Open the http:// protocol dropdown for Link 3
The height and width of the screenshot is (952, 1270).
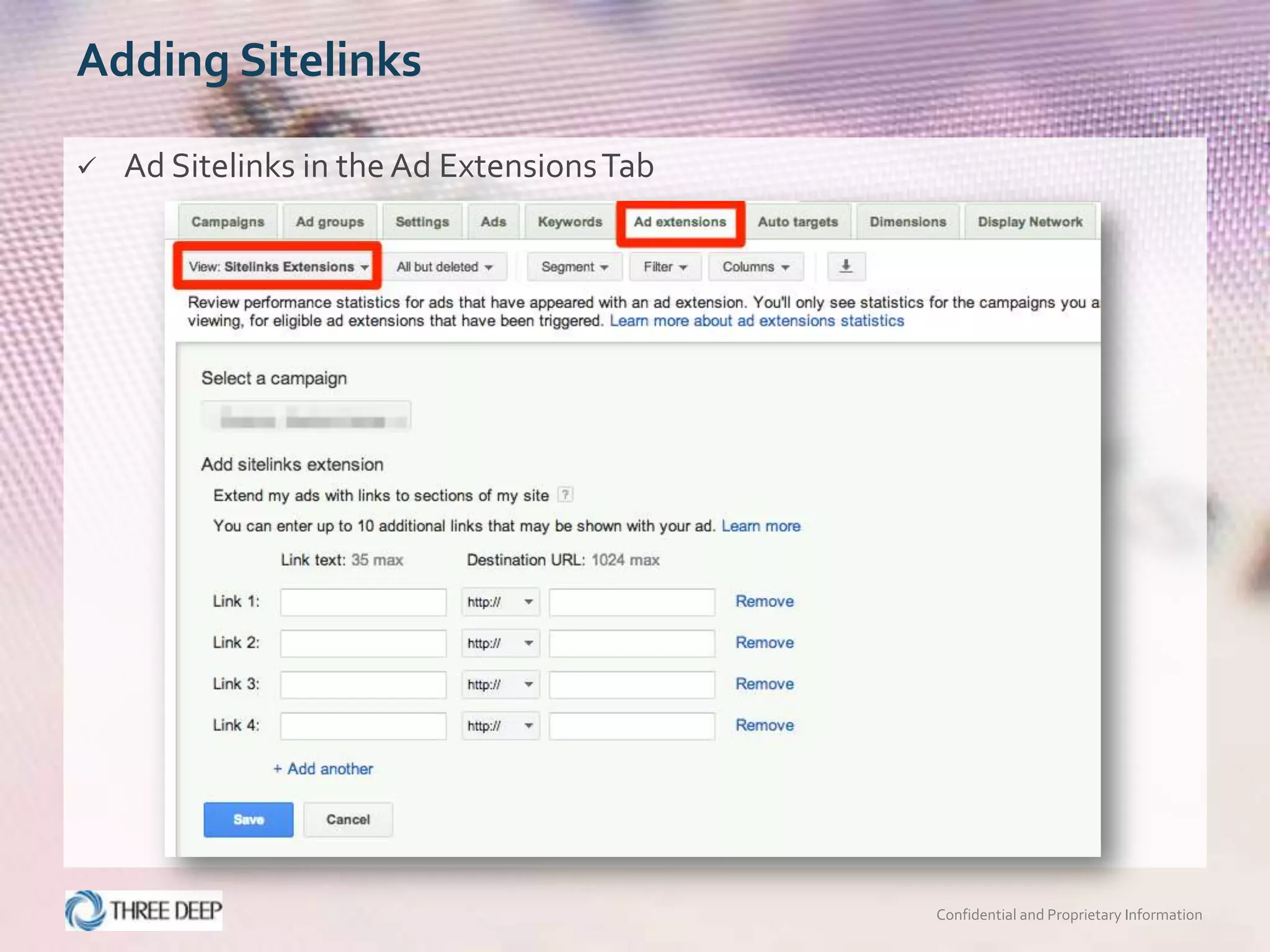coord(500,684)
